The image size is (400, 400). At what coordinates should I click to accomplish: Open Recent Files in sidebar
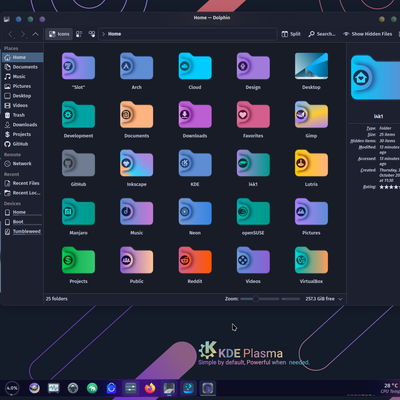[x=23, y=183]
